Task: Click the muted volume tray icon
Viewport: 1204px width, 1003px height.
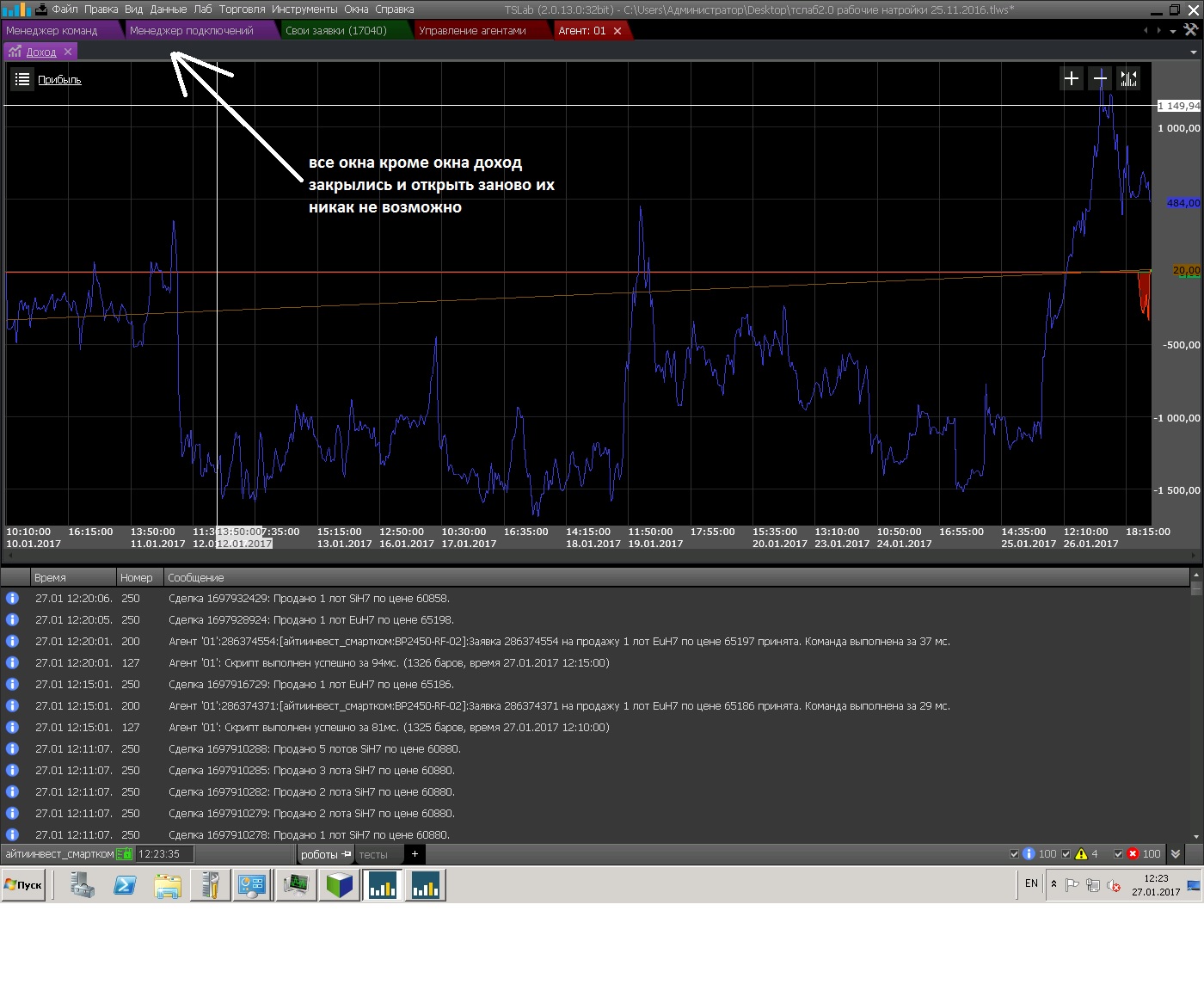Action: tap(1114, 885)
